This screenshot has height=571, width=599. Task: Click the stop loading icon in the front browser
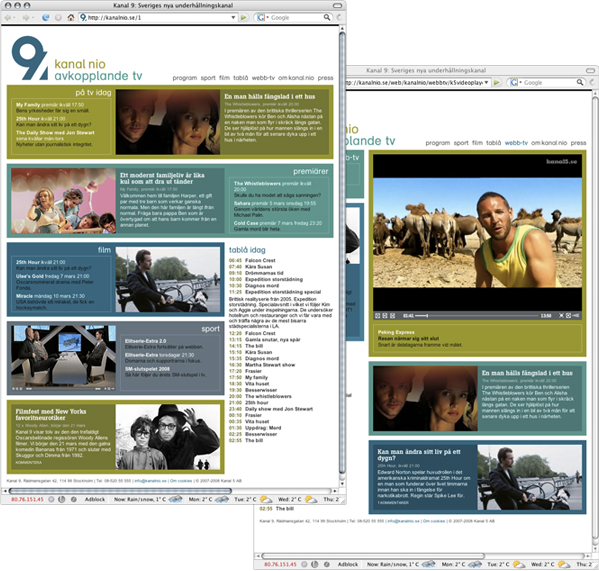pyautogui.click(x=58, y=18)
